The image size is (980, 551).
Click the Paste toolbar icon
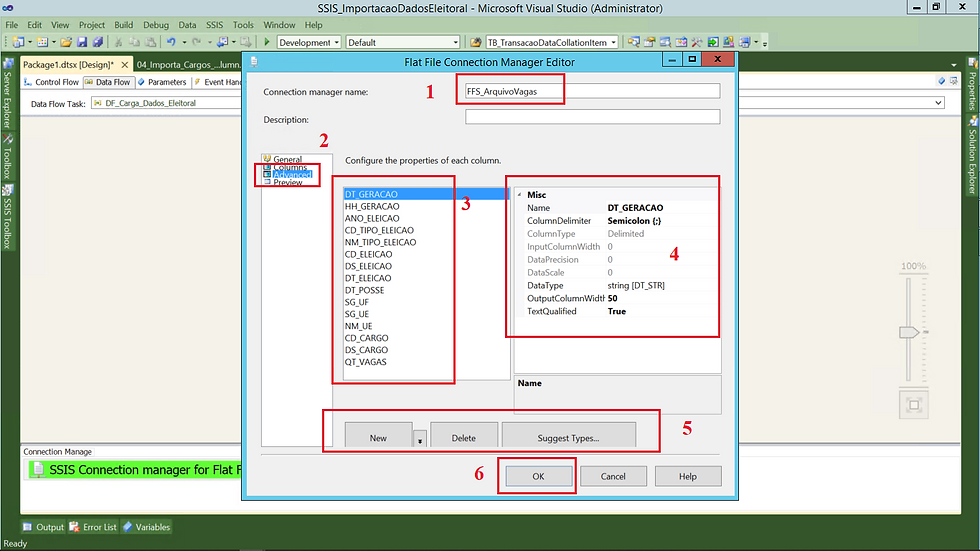tap(151, 42)
